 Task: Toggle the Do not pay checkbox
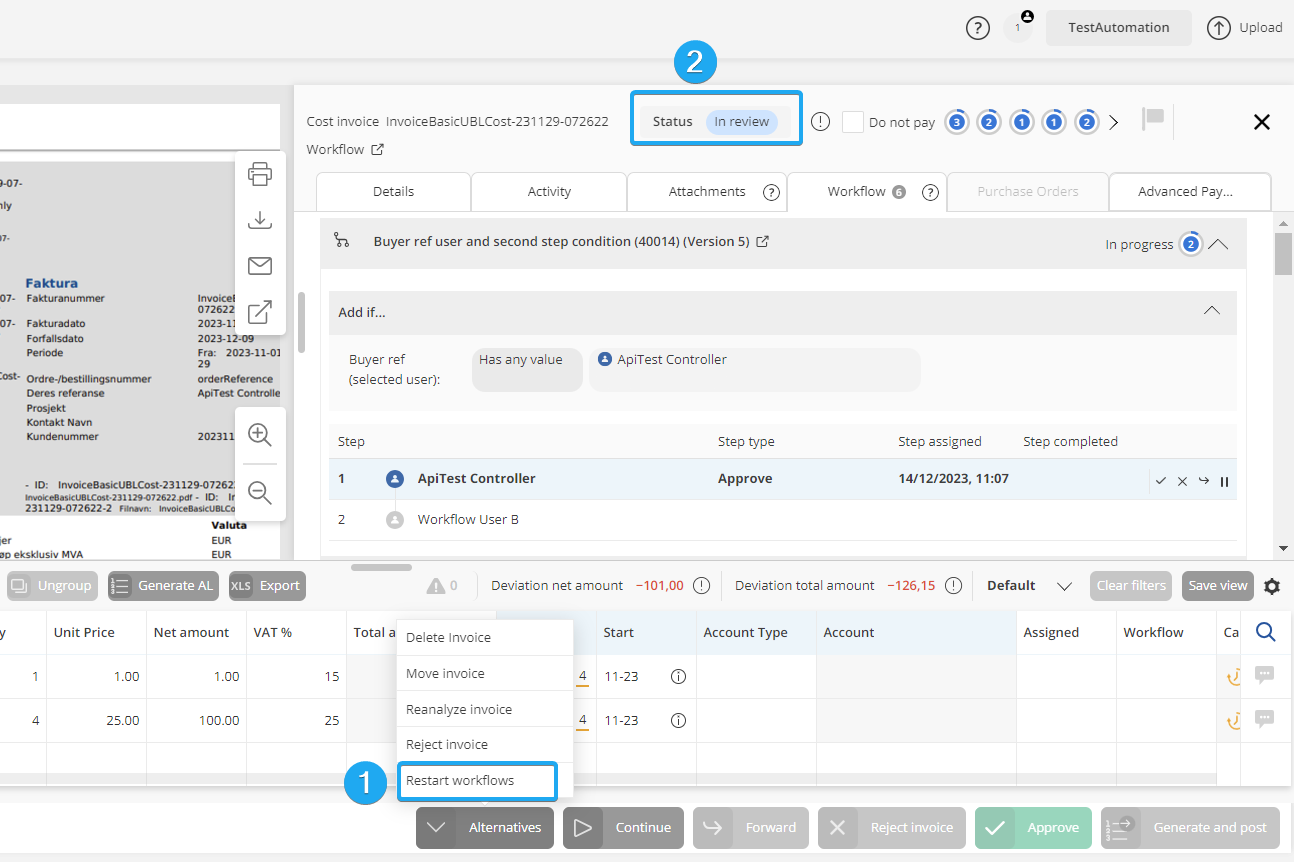coord(852,122)
